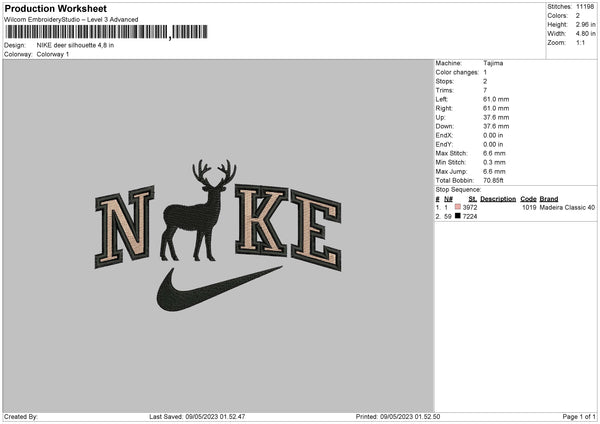Click the 'Created By:' footer label
This screenshot has height=424, width=600.
click(21, 416)
